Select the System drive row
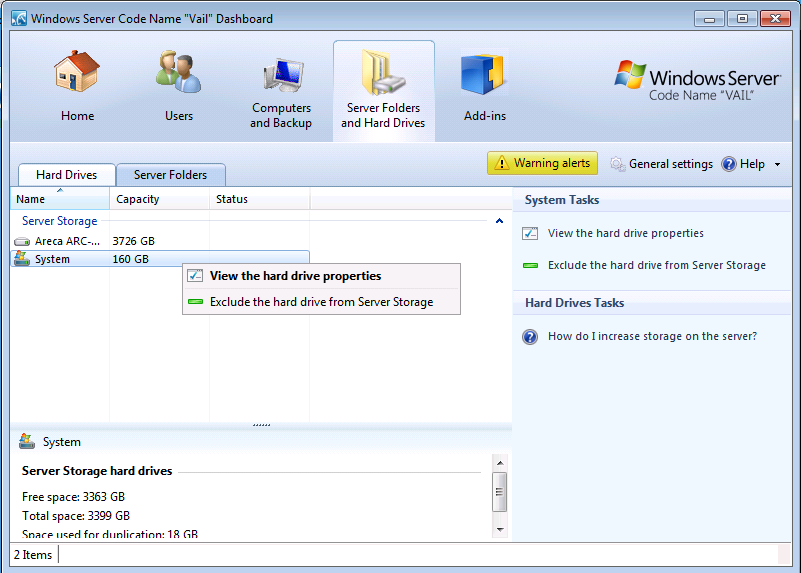 click(160, 259)
